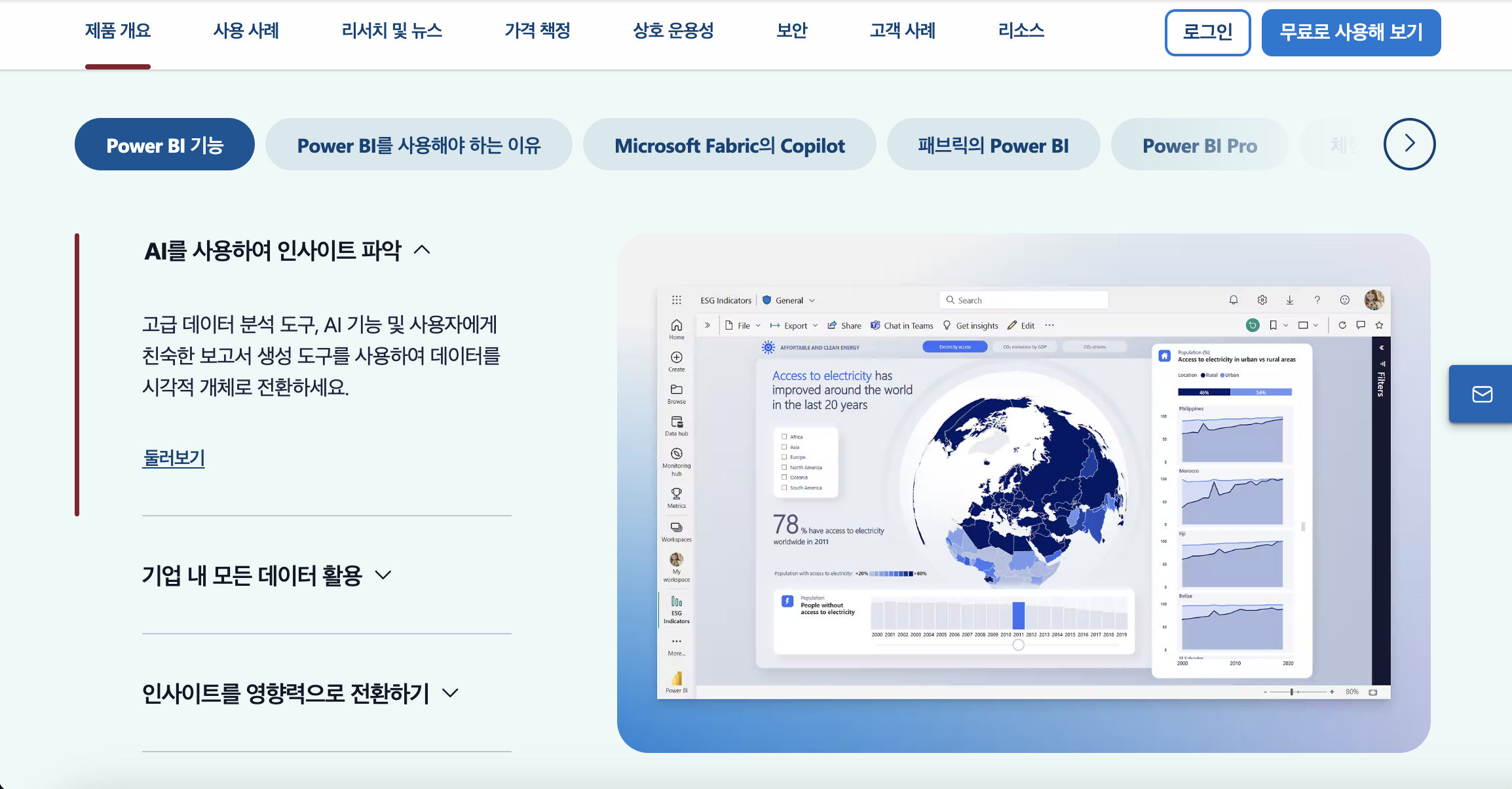Click the refresh icon in report toolbar
Screen dimensions: 1512x789
[1342, 325]
